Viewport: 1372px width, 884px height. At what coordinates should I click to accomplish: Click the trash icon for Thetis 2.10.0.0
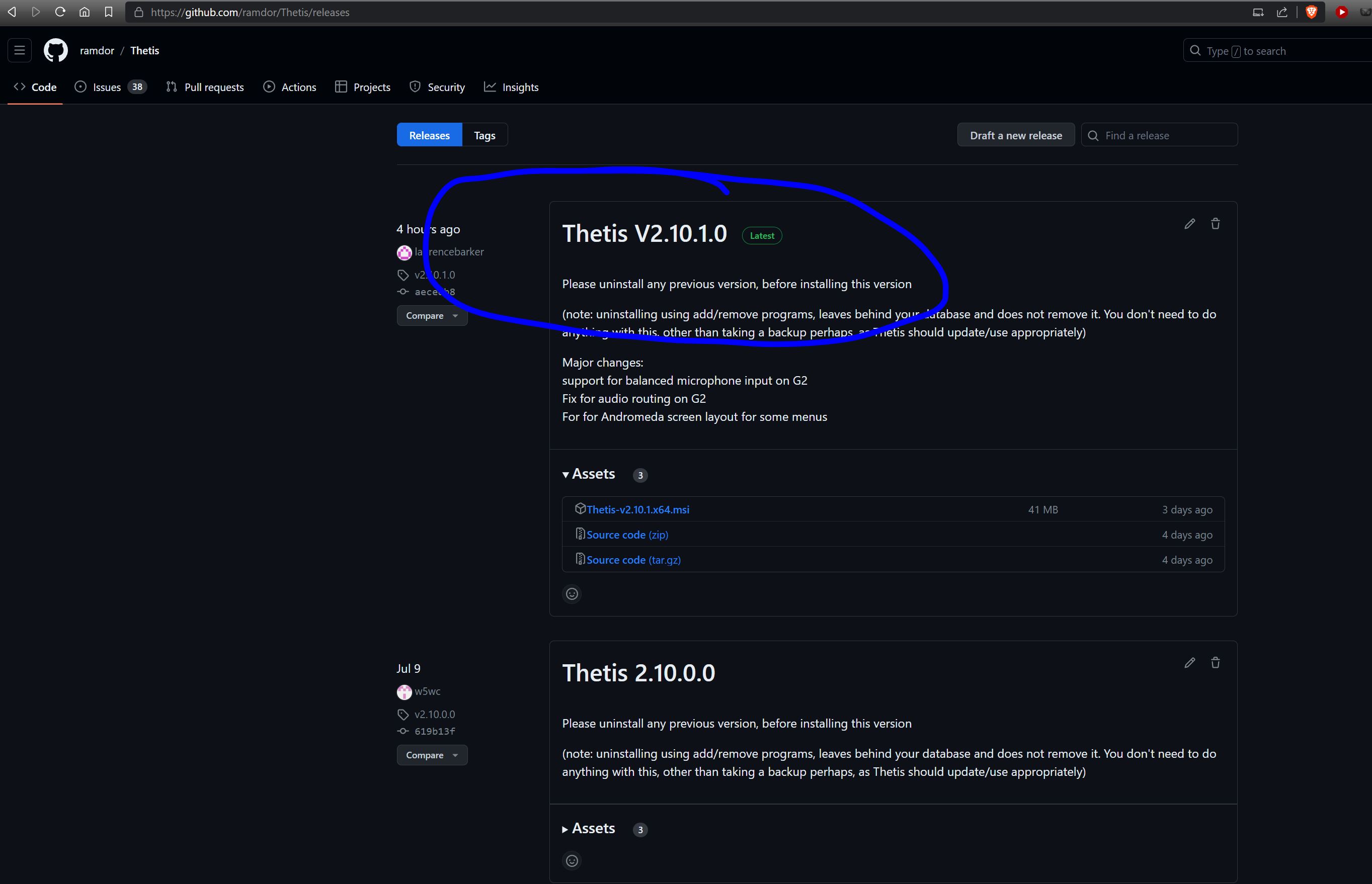point(1215,663)
